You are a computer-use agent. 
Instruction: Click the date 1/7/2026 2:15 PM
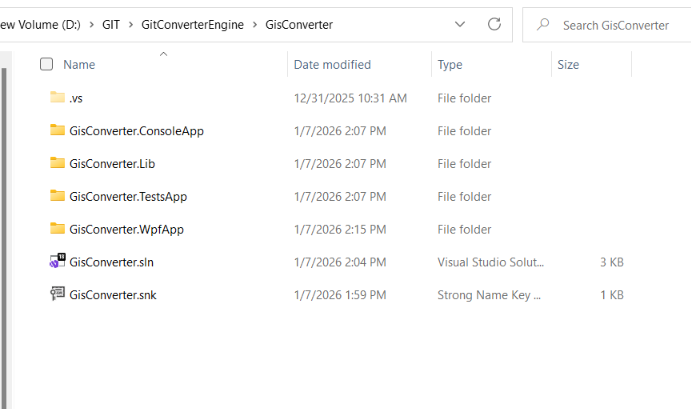coord(340,230)
